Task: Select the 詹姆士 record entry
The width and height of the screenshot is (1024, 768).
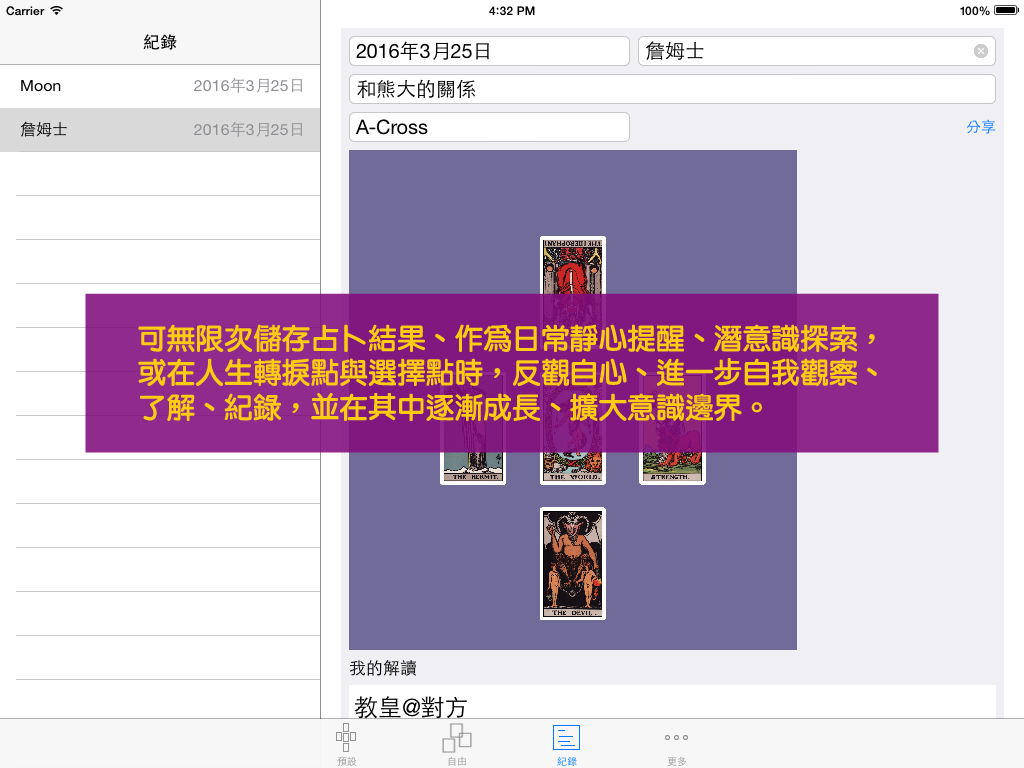Action: coord(160,130)
